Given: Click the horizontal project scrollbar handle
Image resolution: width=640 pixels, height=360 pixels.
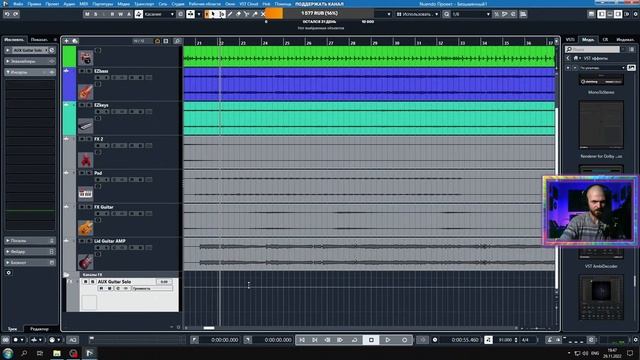Looking at the screenshot, I should [x=209, y=328].
